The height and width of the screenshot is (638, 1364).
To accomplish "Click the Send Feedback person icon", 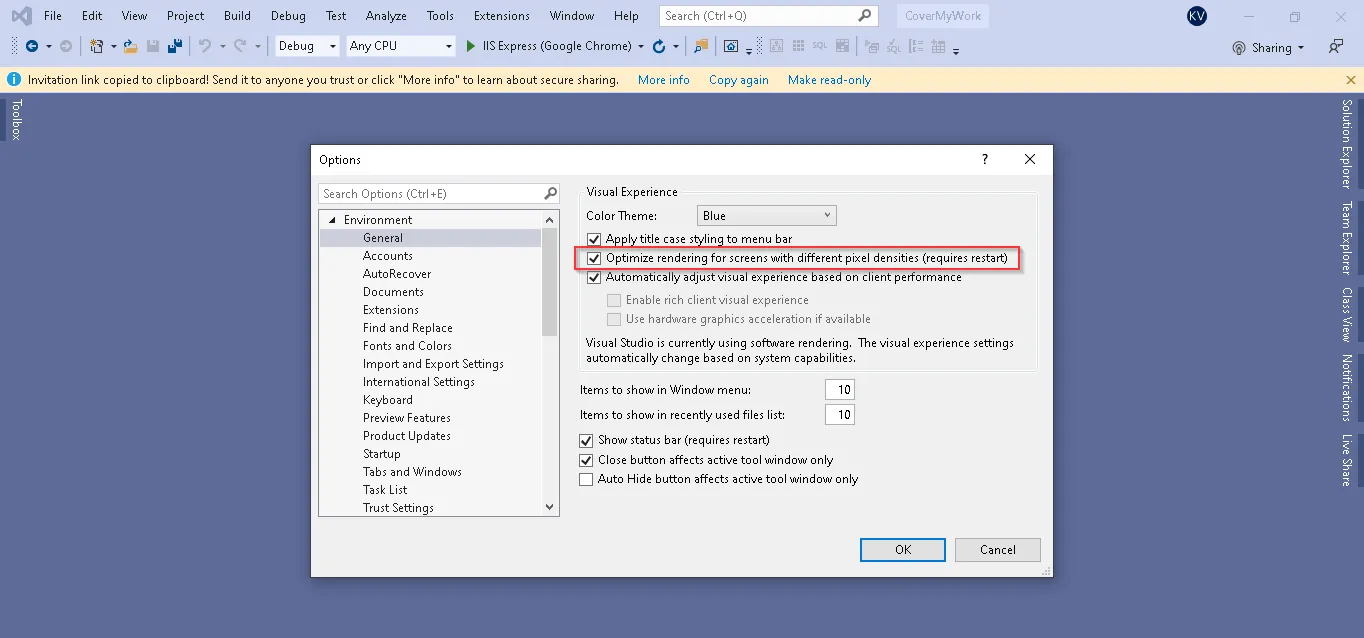I will point(1336,47).
